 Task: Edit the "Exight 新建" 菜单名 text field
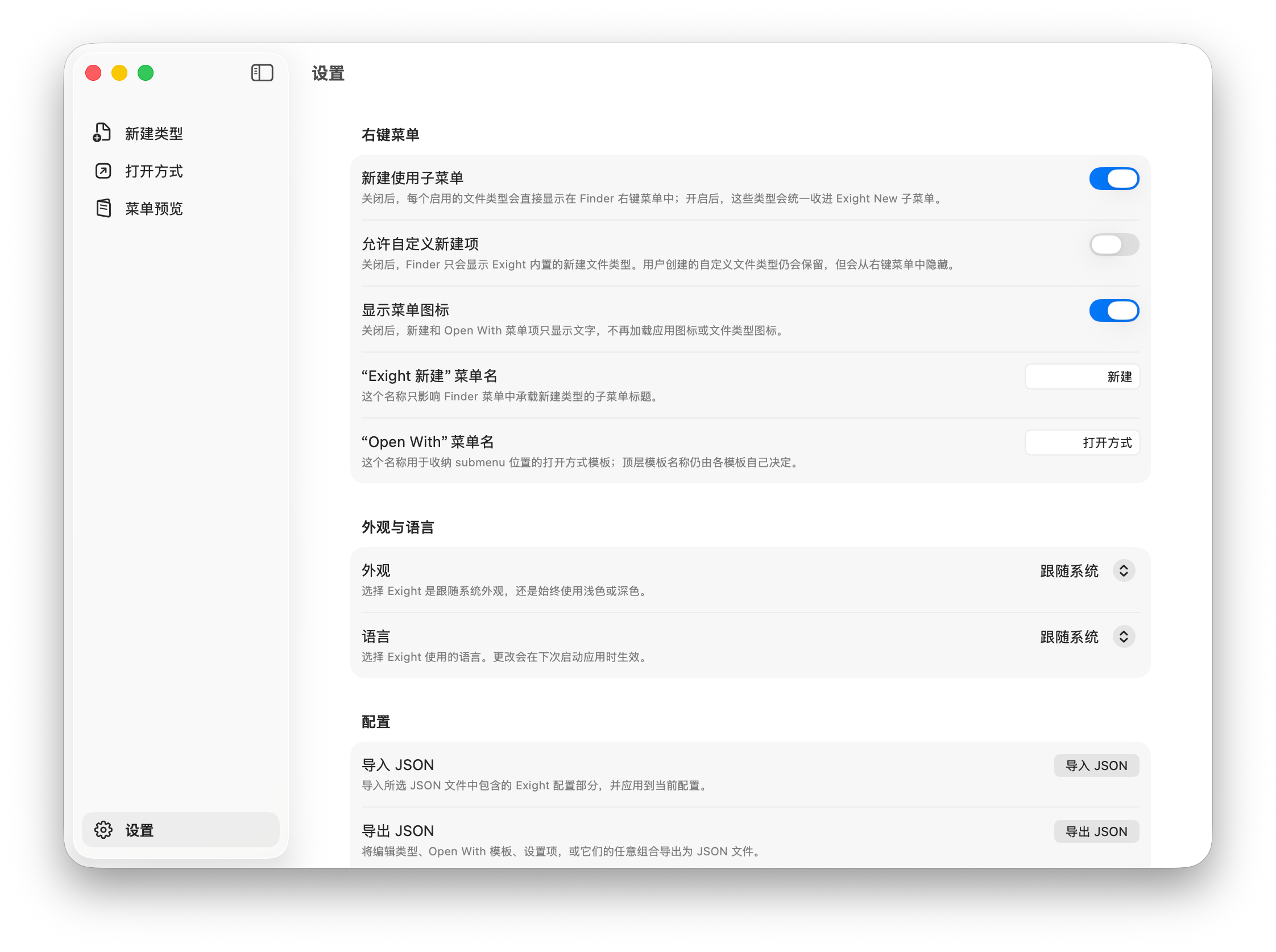[1082, 376]
